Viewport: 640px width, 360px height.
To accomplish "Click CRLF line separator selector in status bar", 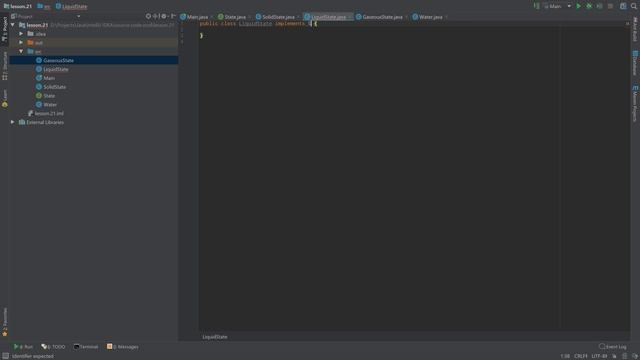I will click(x=580, y=356).
